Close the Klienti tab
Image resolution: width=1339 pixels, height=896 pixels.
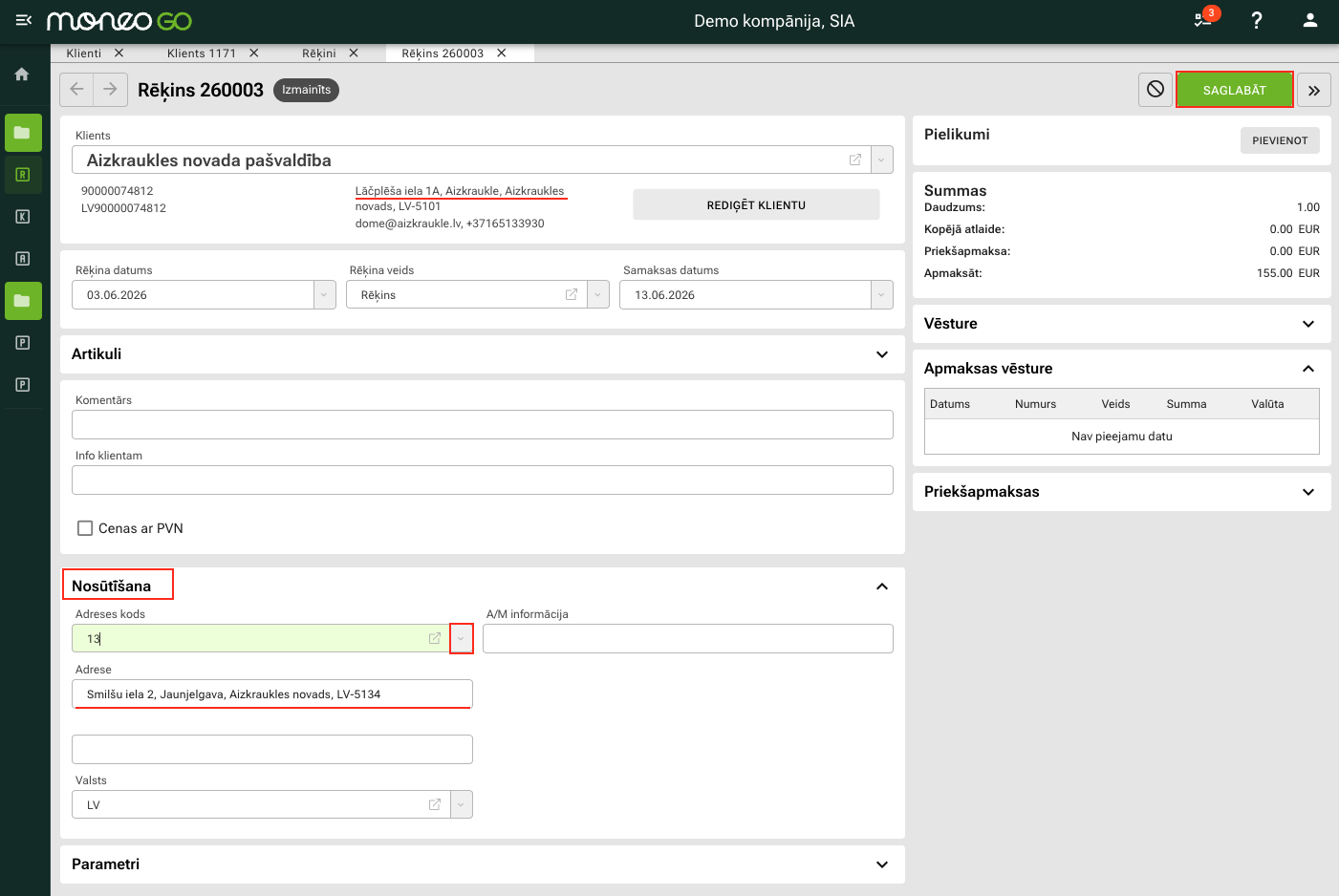point(119,53)
